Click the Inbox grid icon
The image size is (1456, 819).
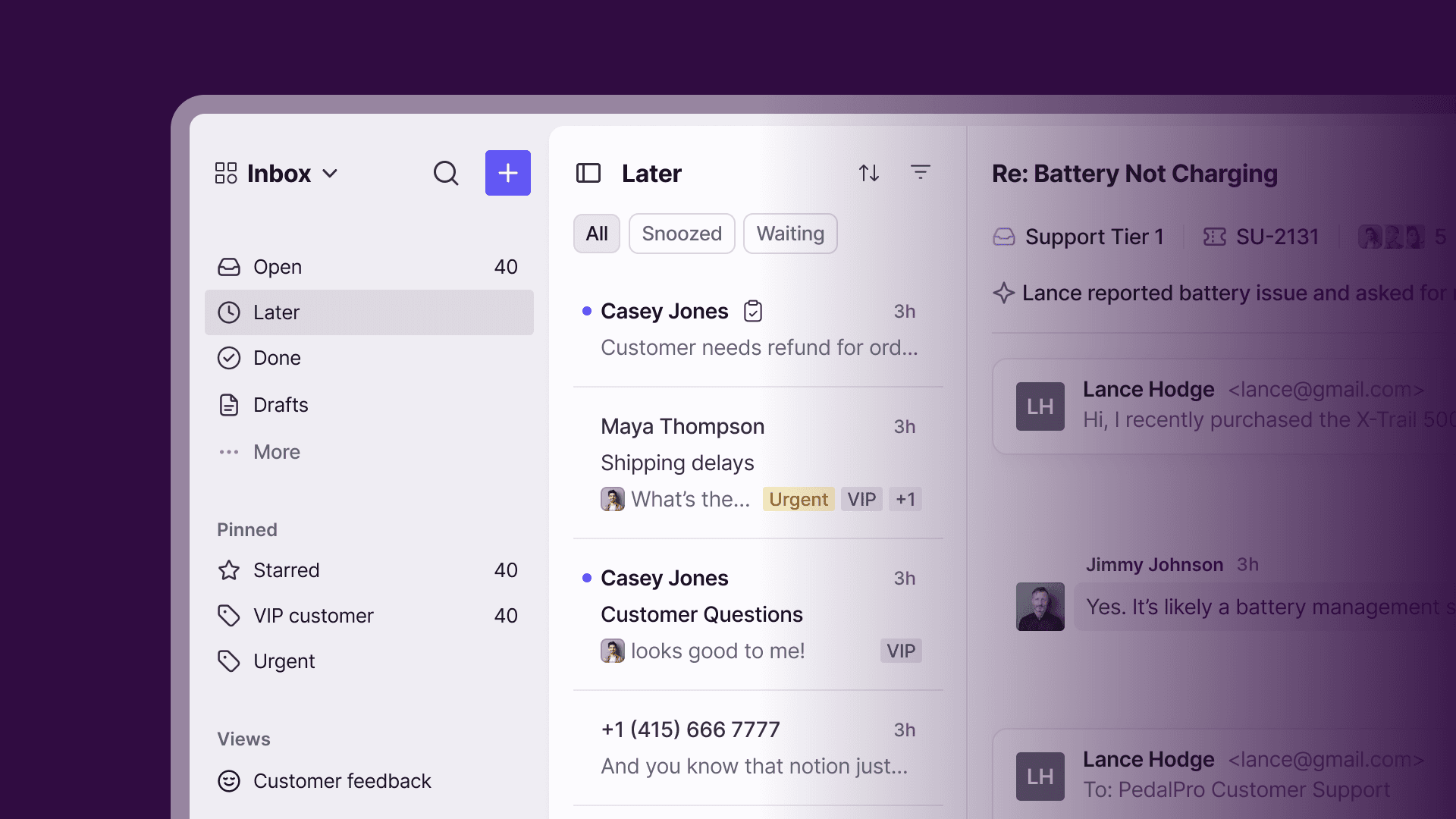pos(226,173)
